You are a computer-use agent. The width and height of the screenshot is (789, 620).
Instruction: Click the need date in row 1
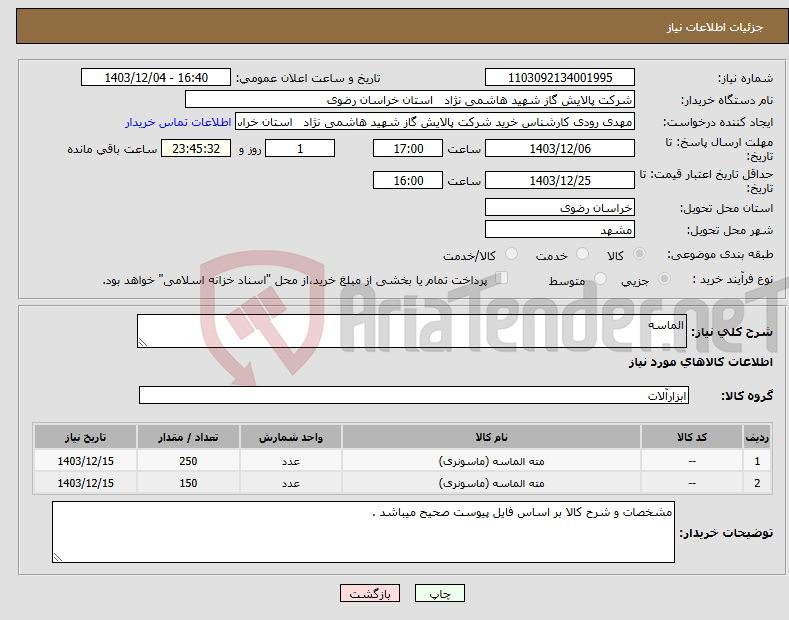85,461
